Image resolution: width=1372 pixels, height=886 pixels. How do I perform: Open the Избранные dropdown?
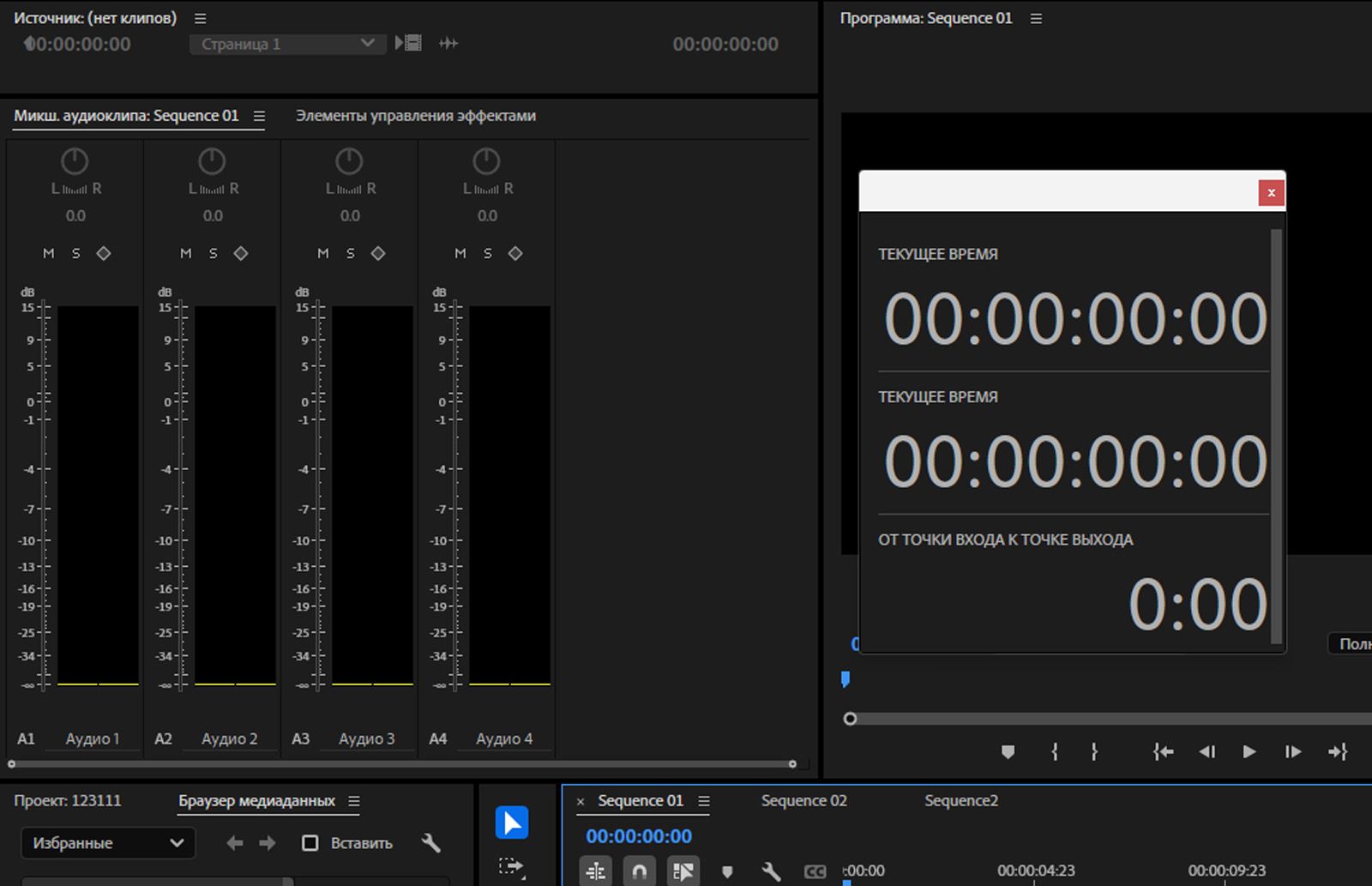[x=108, y=843]
